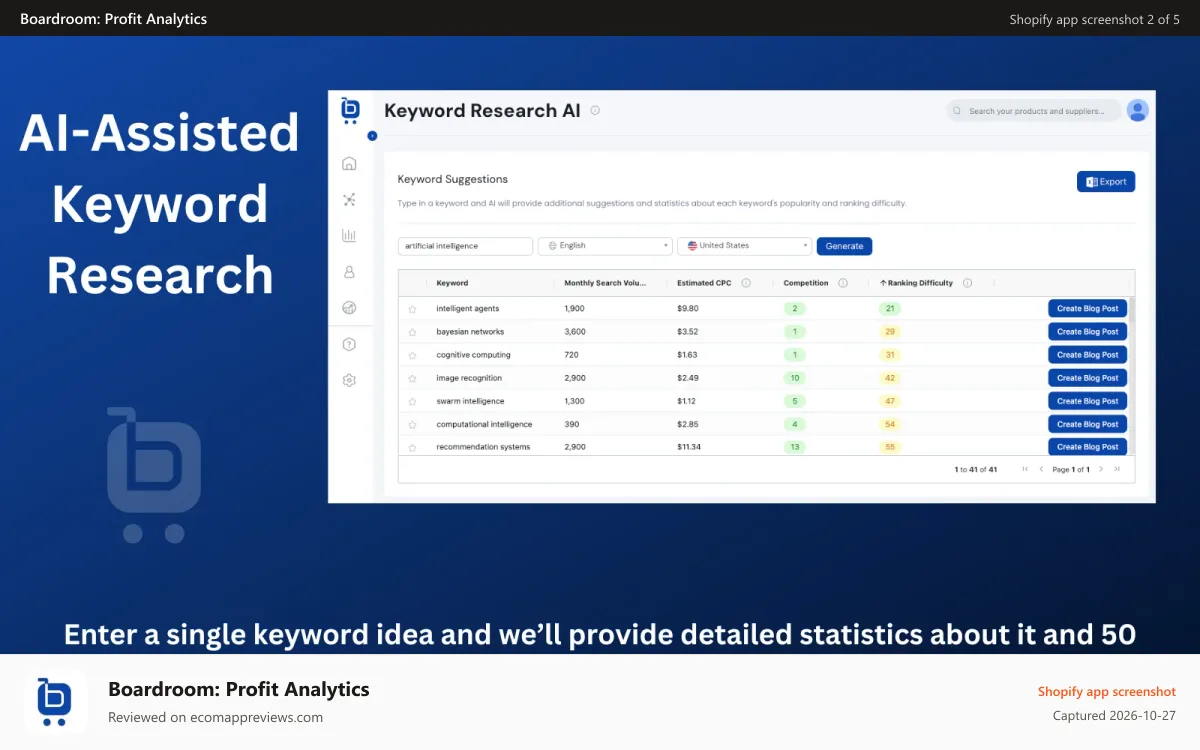Select the cognitive computing keyword text

pos(473,355)
